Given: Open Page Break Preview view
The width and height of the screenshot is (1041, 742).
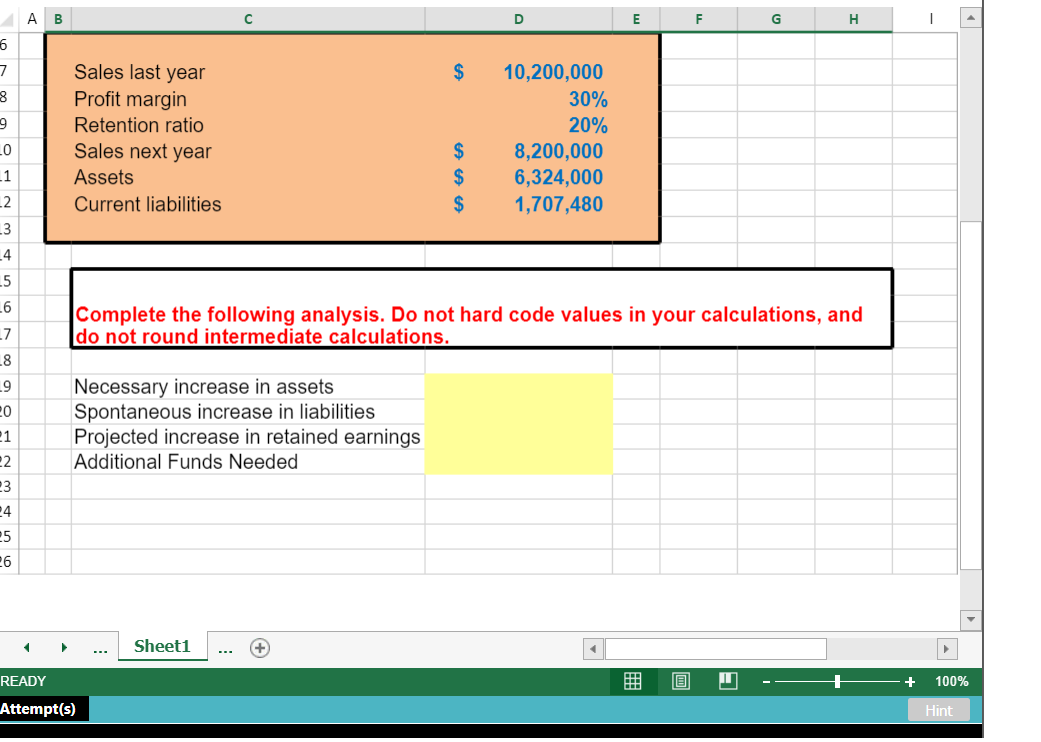Looking at the screenshot, I should pos(728,681).
